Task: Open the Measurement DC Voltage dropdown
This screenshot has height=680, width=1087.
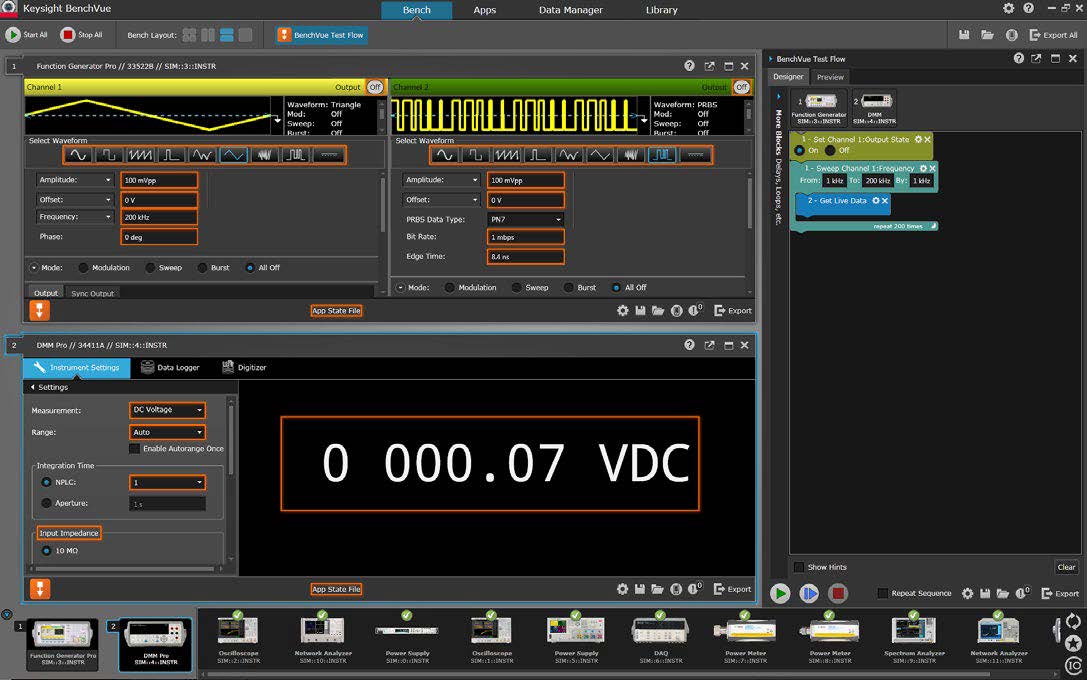Action: (167, 410)
